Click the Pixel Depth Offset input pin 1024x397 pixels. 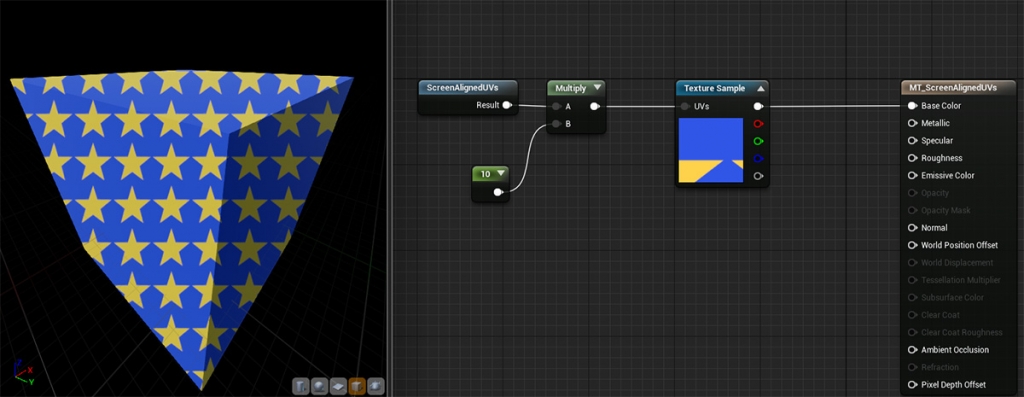tap(912, 385)
